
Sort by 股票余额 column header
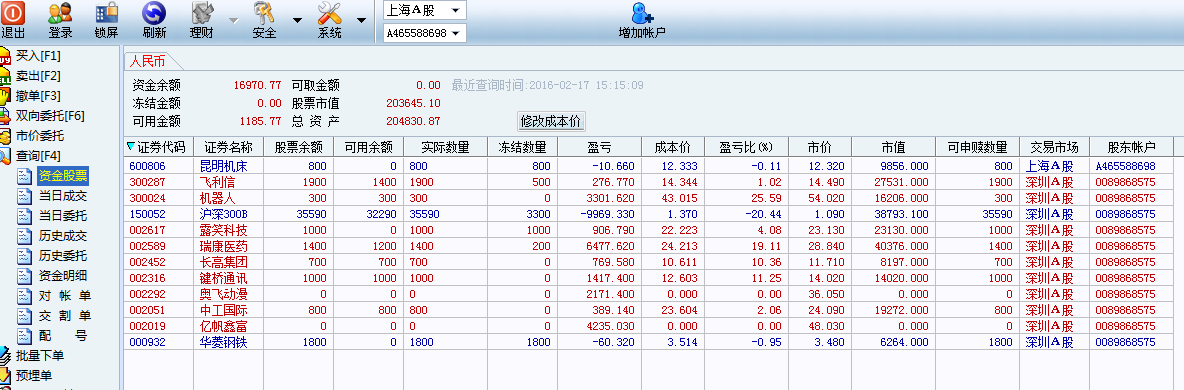tap(298, 147)
